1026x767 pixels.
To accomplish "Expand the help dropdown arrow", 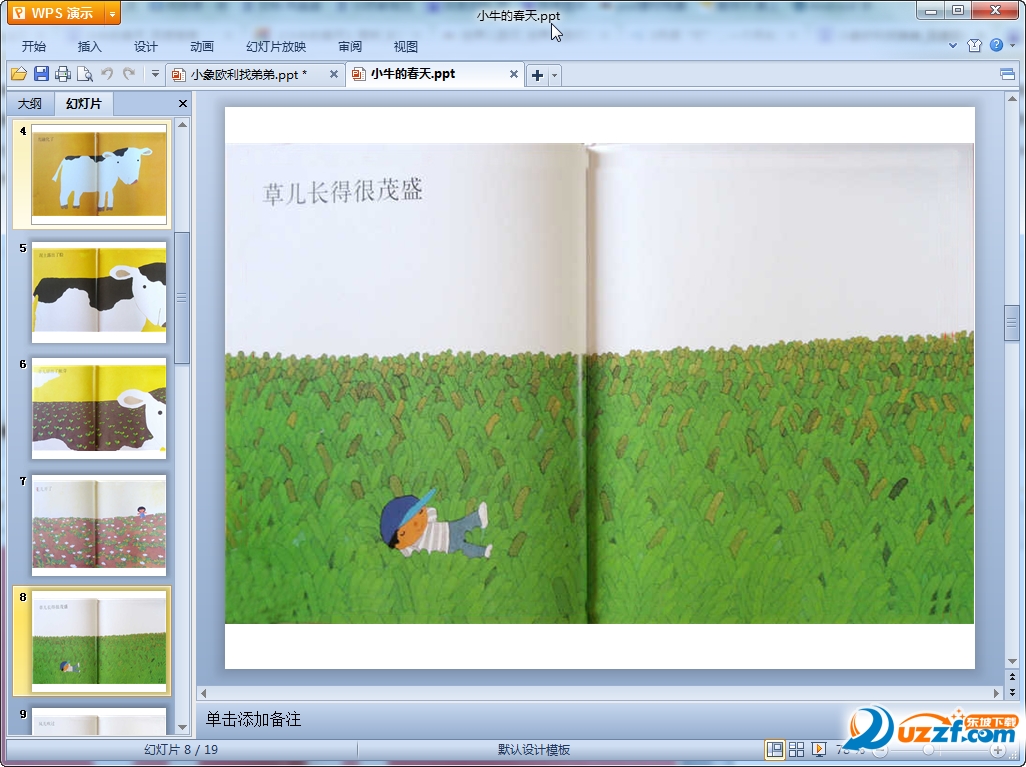I will pyautogui.click(x=1012, y=45).
